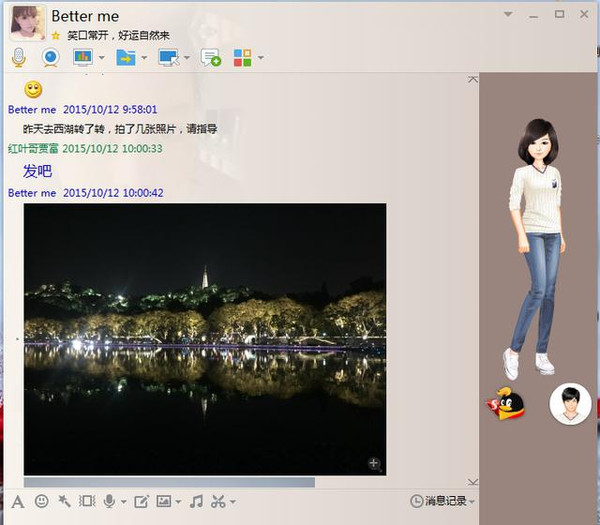Image resolution: width=600 pixels, height=525 pixels.
Task: Expand the send picture dropdown arrow
Action: click(178, 502)
